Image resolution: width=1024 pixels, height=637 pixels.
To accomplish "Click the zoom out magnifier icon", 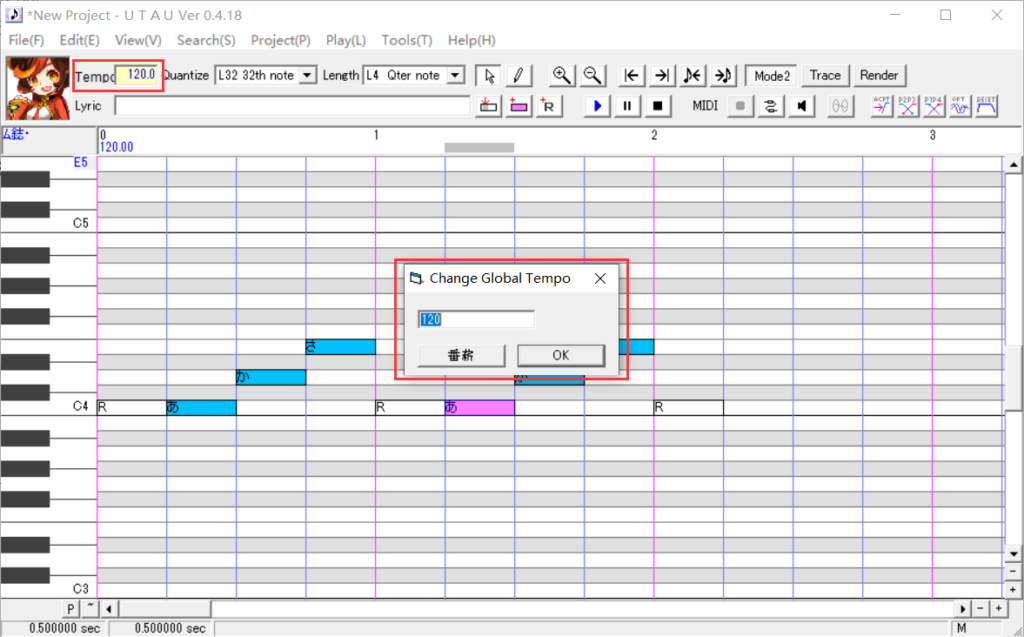I will click(x=592, y=76).
